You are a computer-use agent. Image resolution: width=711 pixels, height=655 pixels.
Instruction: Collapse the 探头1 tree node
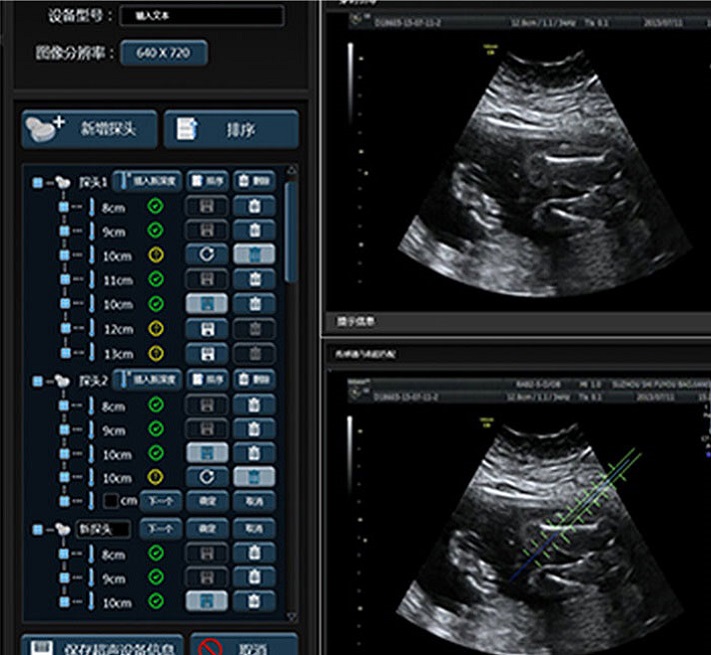[x=37, y=183]
